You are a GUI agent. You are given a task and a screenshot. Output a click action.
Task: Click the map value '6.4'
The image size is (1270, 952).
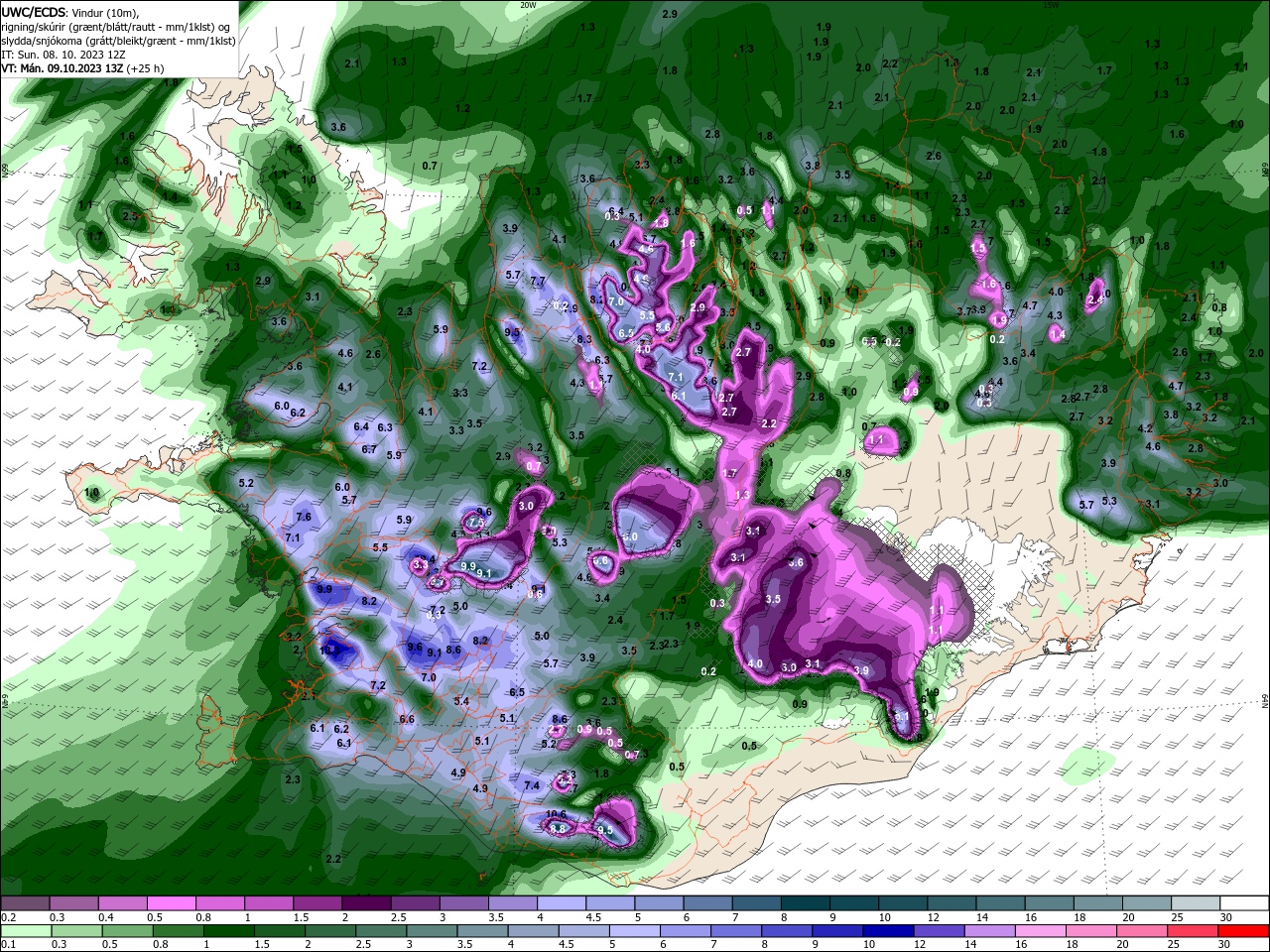point(361,426)
